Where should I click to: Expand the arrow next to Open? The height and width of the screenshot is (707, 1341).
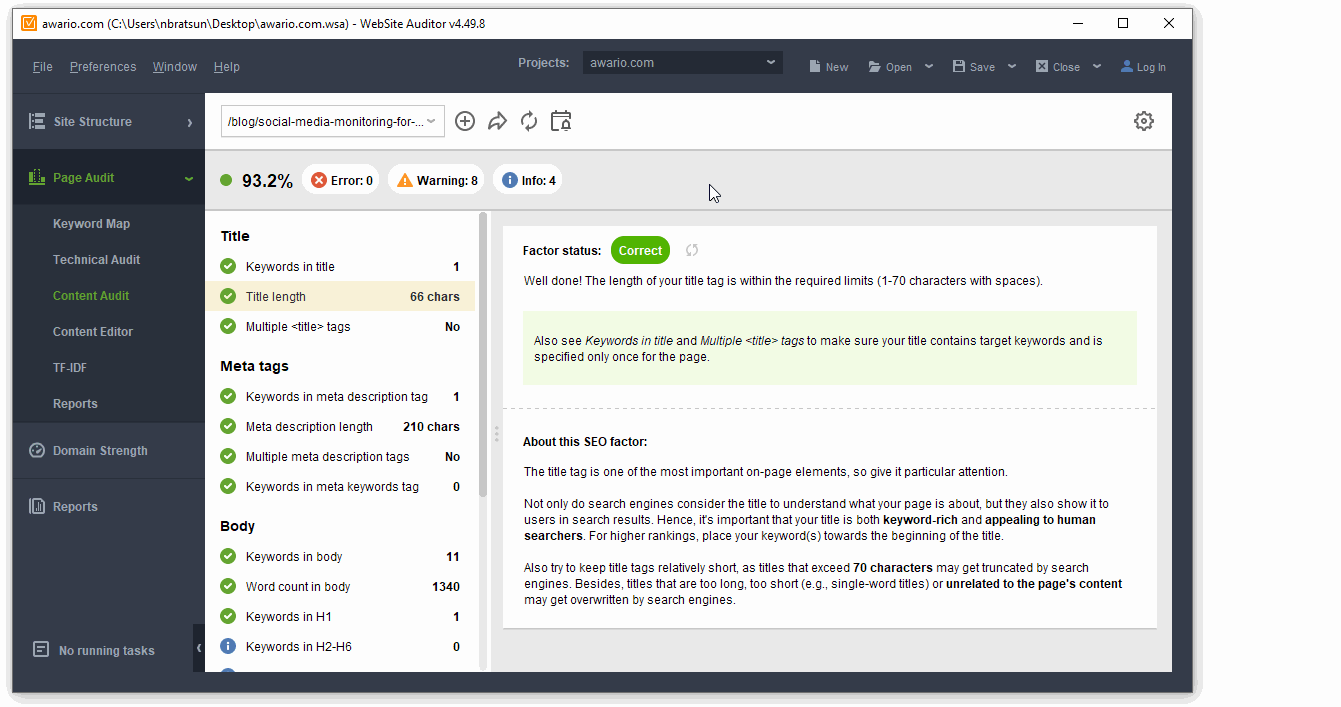click(929, 67)
